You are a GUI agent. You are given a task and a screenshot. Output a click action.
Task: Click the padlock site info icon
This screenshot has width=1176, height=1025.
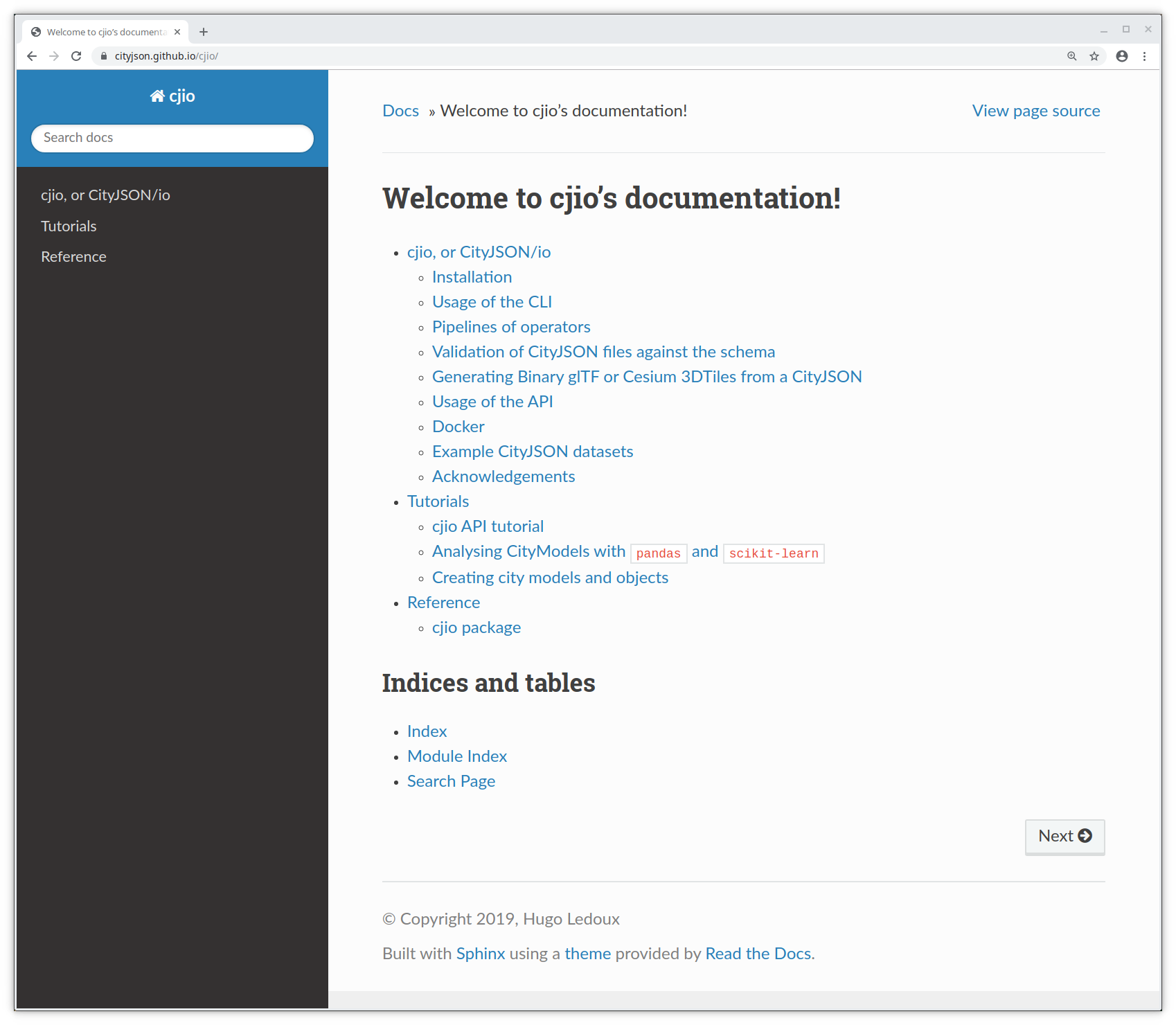coord(104,56)
